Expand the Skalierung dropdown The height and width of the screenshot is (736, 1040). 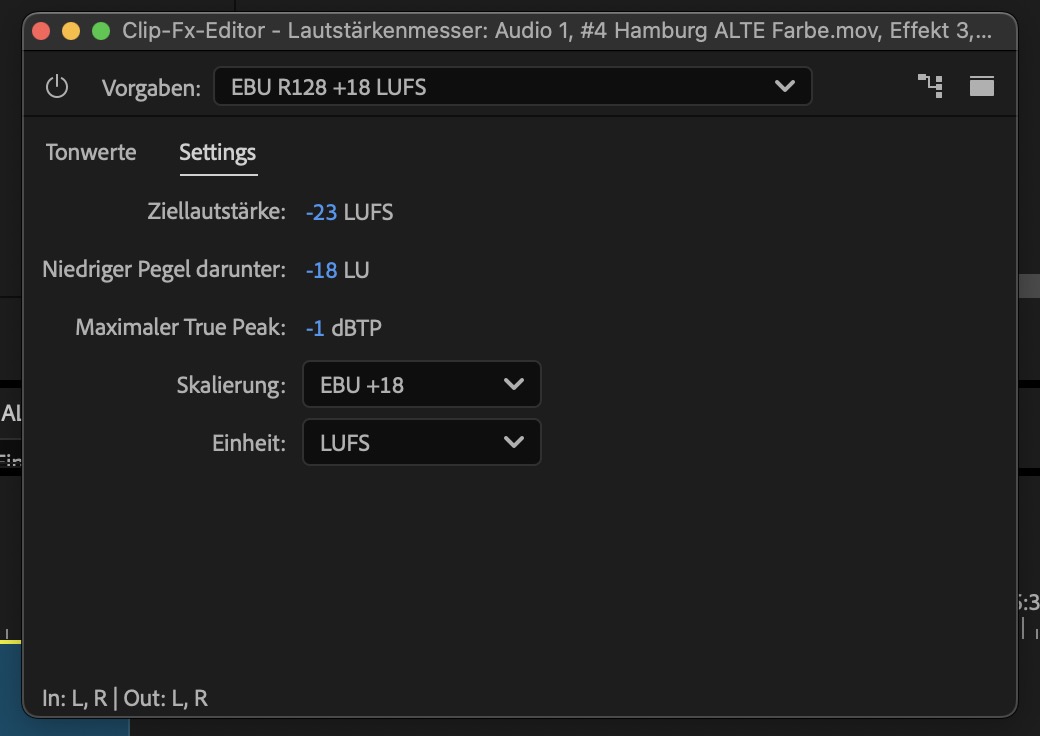coord(421,385)
